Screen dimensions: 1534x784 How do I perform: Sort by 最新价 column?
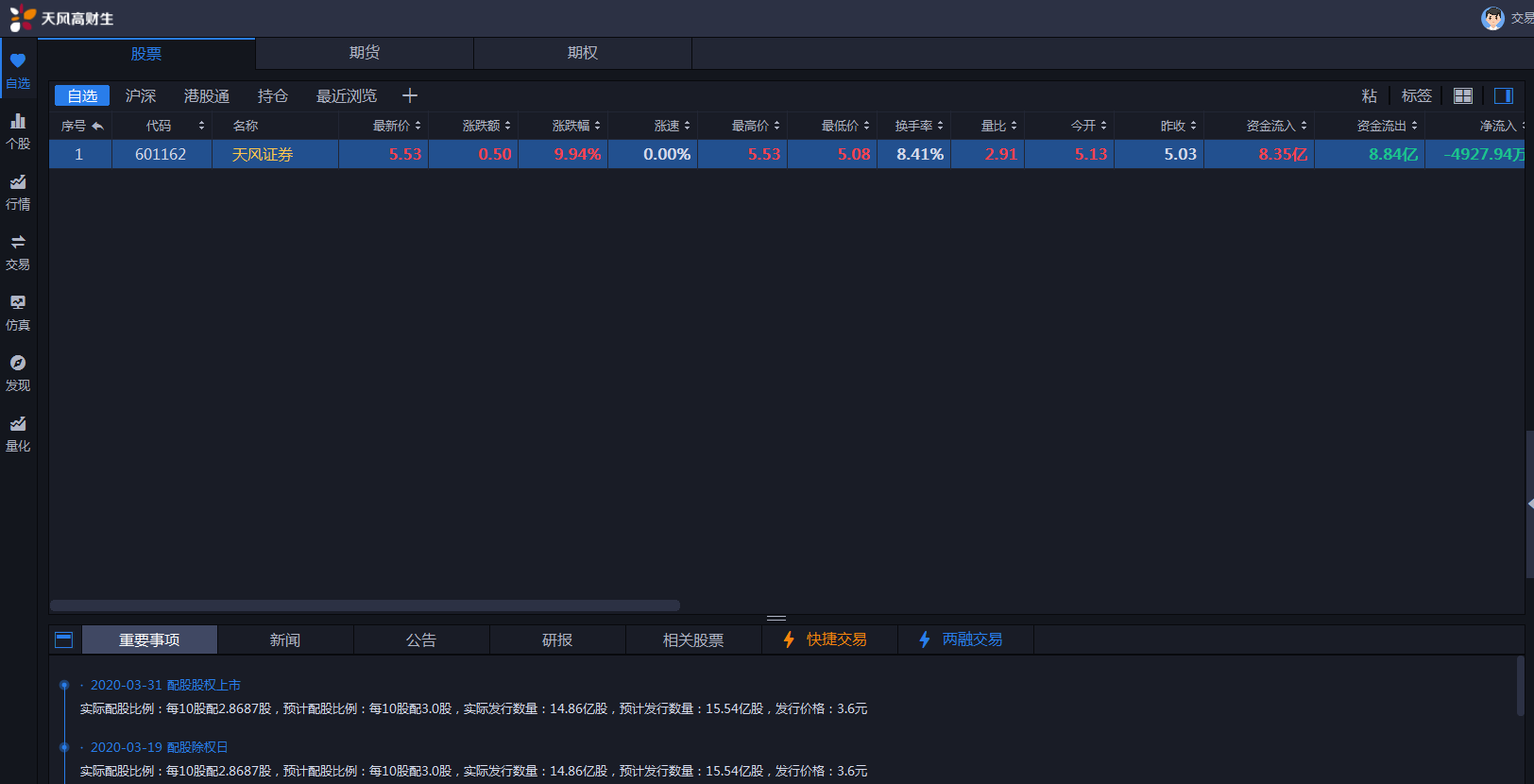pyautogui.click(x=383, y=126)
